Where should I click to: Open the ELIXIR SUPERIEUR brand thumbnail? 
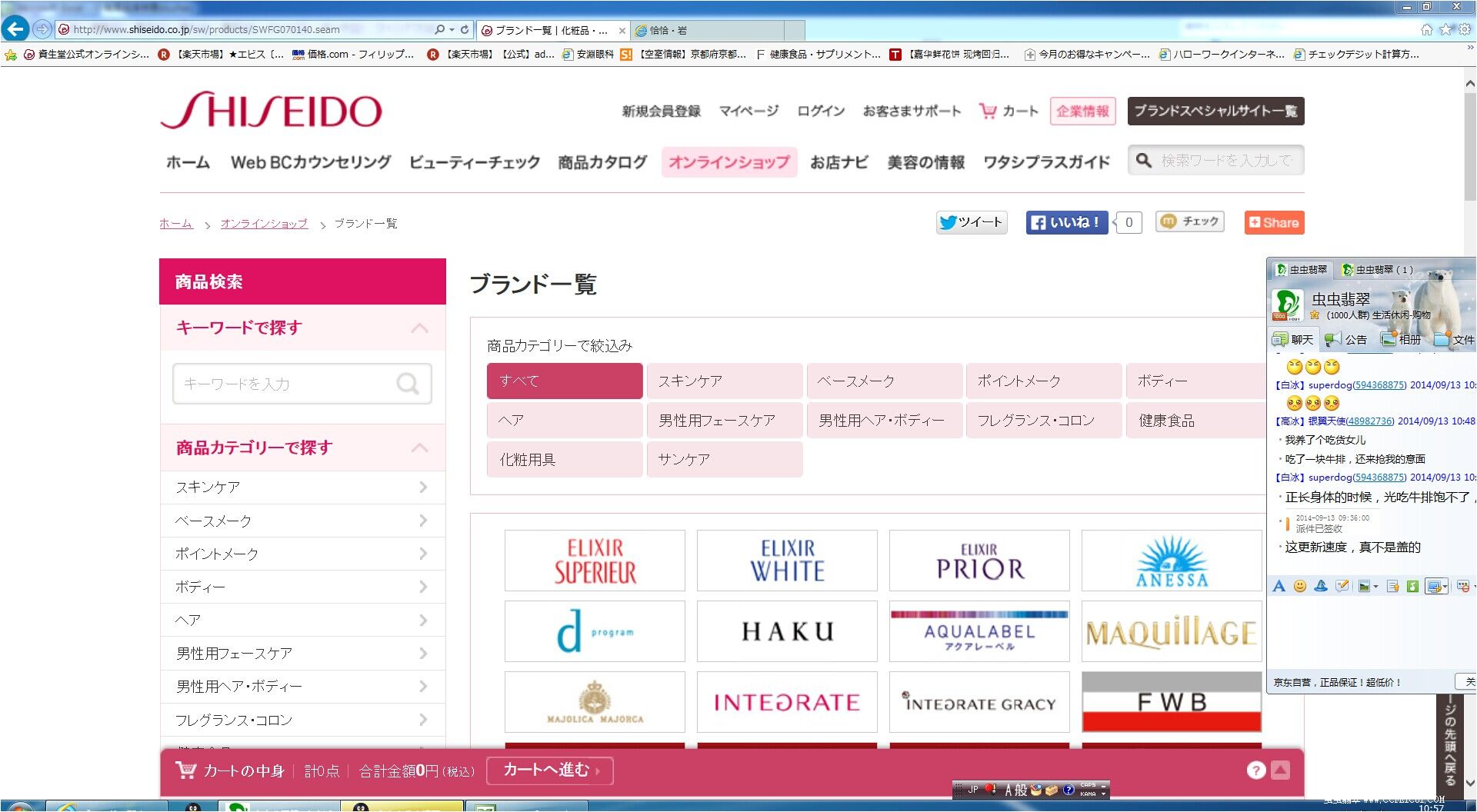[x=595, y=561]
